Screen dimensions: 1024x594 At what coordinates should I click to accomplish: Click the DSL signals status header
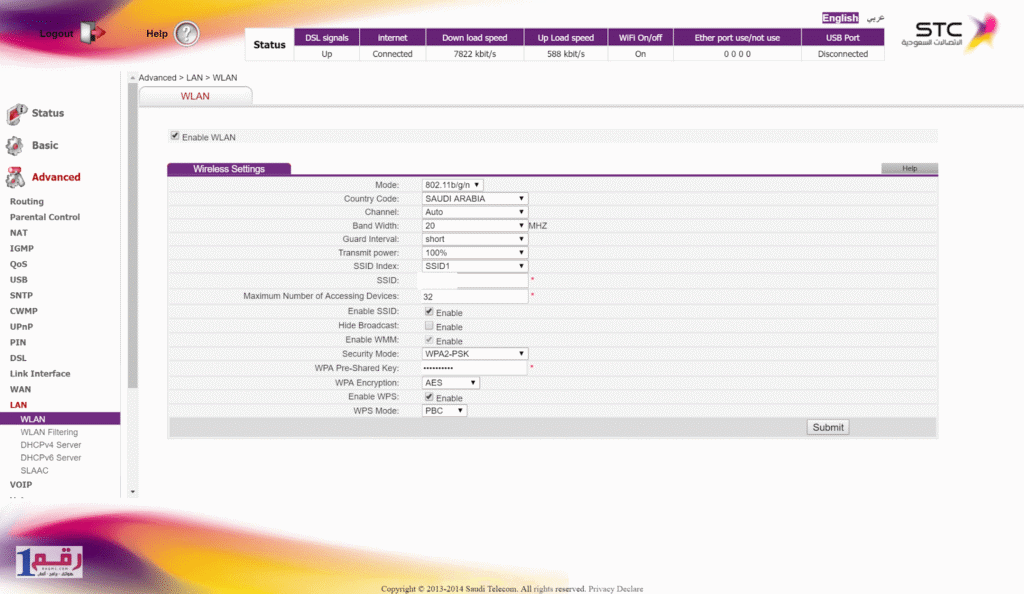(x=326, y=36)
